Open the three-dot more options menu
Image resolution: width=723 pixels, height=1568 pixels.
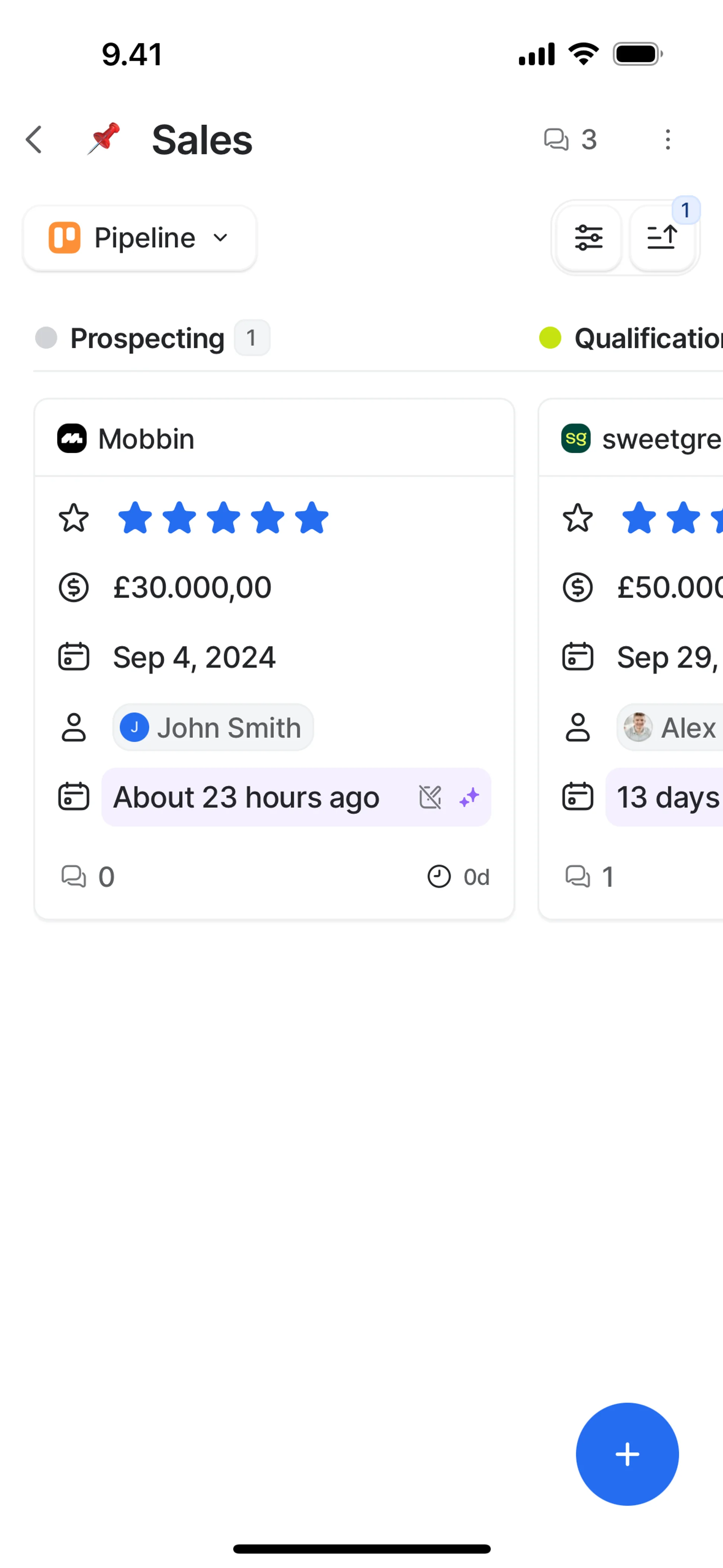[668, 140]
